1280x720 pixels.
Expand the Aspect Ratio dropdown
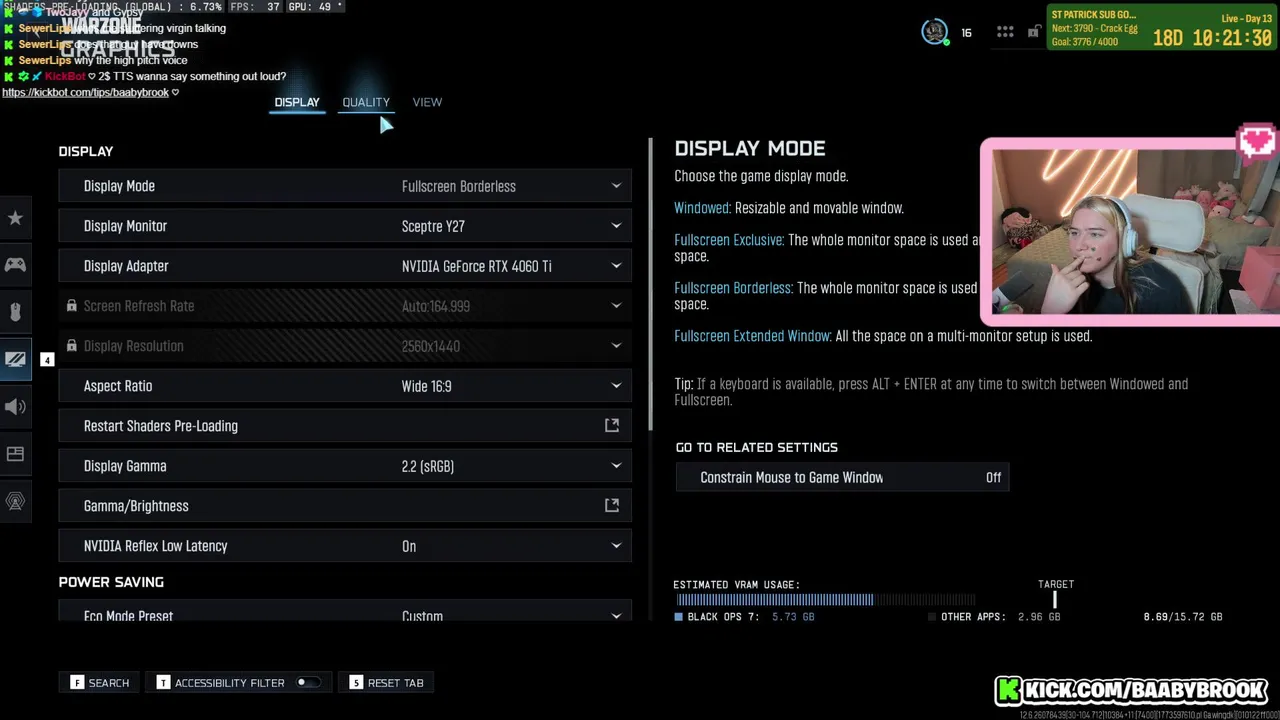(616, 386)
